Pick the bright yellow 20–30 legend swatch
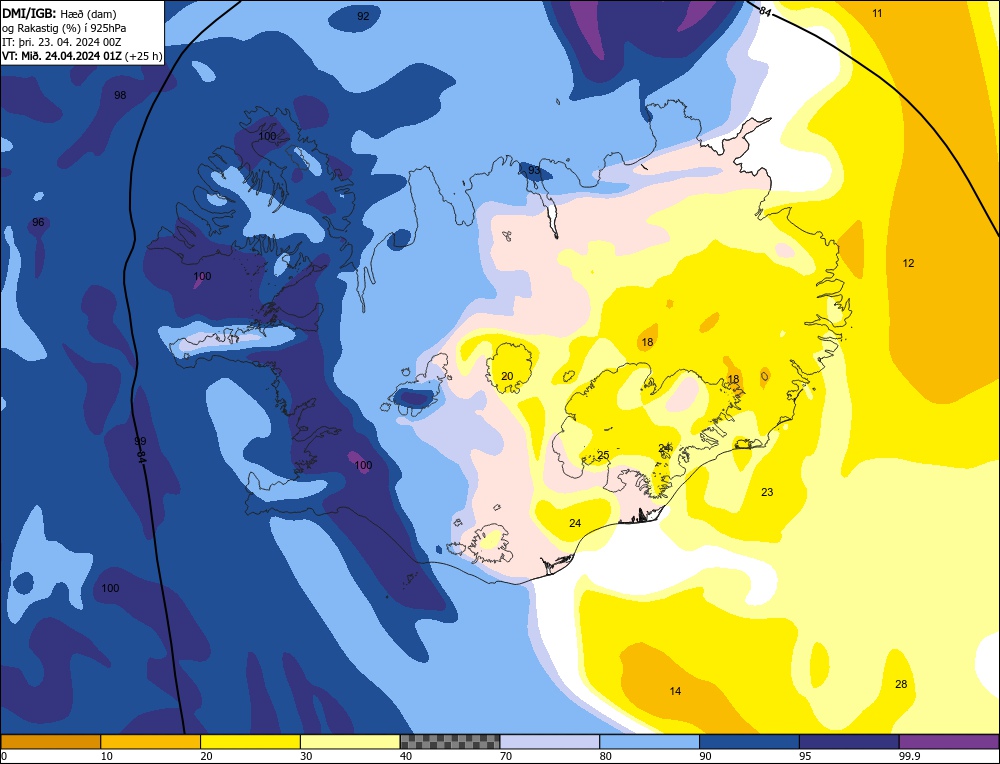 pyautogui.click(x=250, y=742)
